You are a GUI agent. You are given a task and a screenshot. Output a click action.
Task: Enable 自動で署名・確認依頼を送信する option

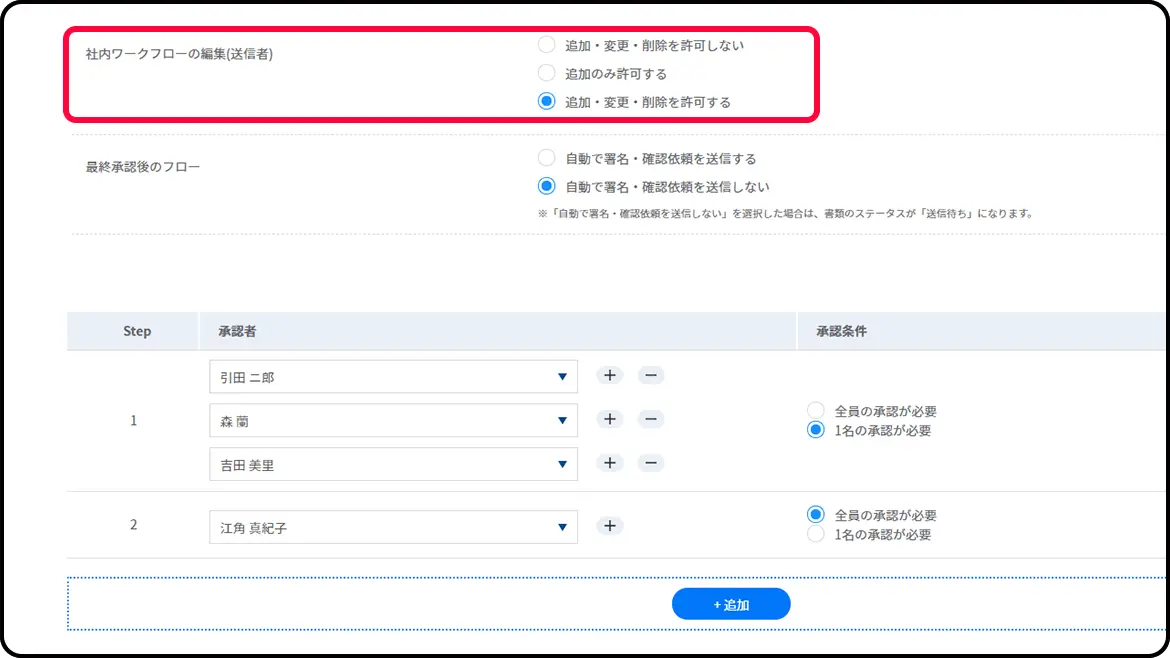[546, 158]
